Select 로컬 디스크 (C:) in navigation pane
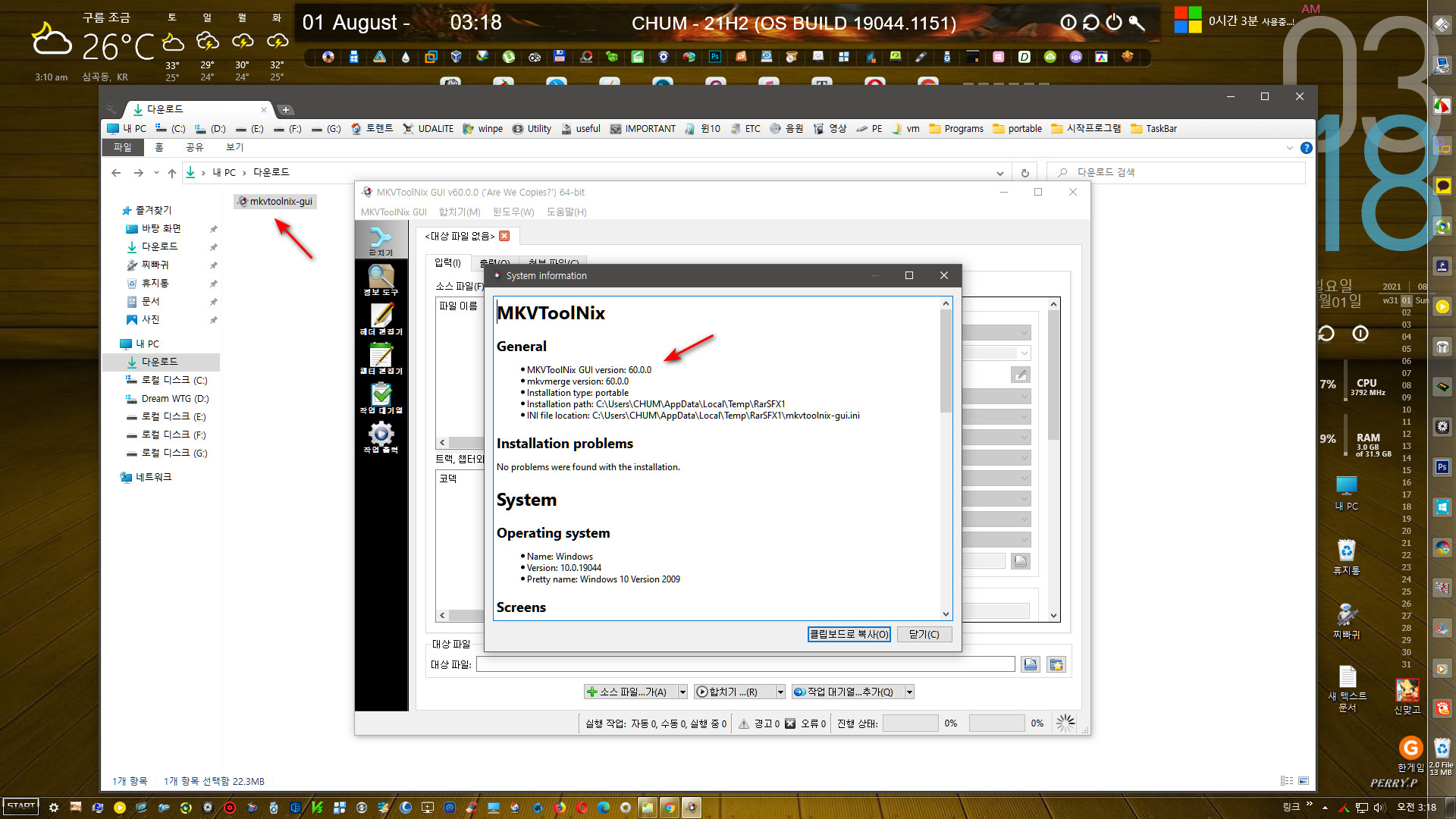The width and height of the screenshot is (1456, 819). coord(174,380)
